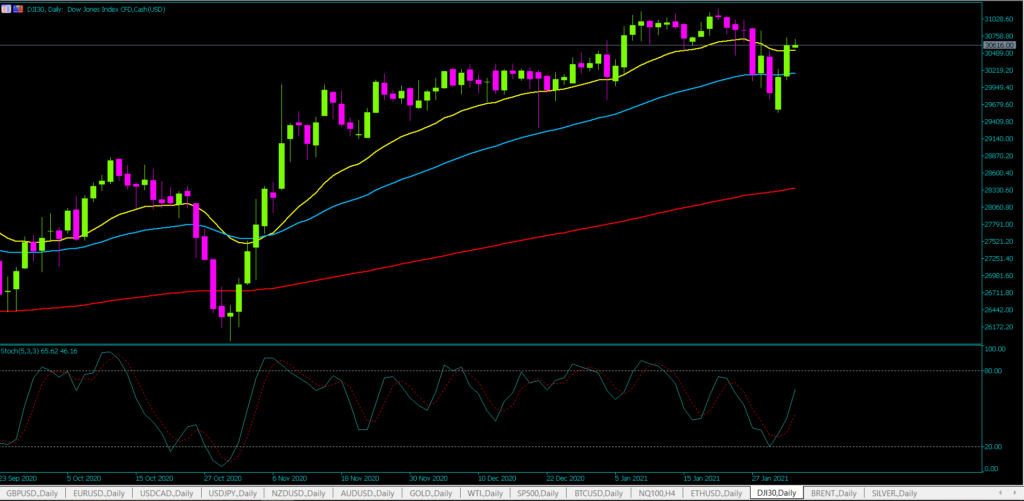The width and height of the screenshot is (1024, 501).
Task: Select the NQ100,H4 chart tab
Action: [x=662, y=493]
